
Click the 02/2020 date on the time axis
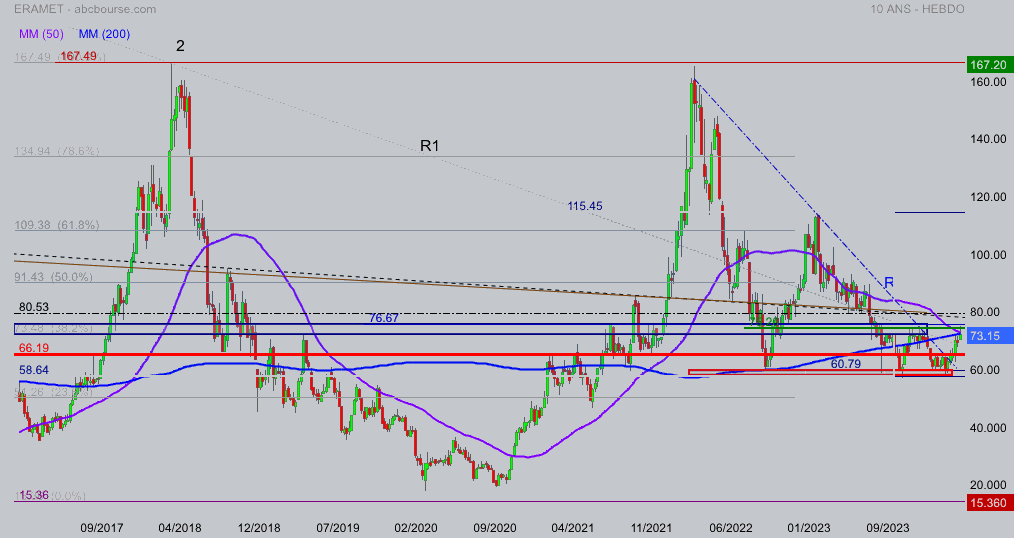point(416,528)
